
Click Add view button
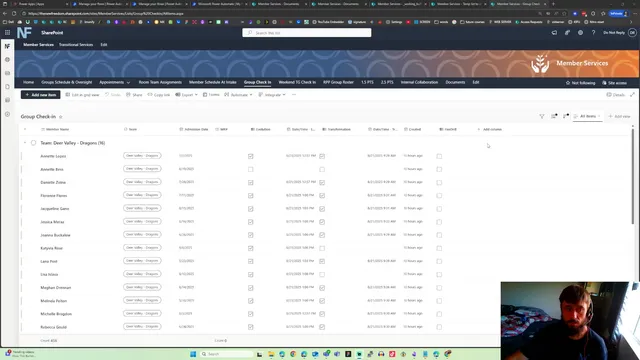pos(619,116)
